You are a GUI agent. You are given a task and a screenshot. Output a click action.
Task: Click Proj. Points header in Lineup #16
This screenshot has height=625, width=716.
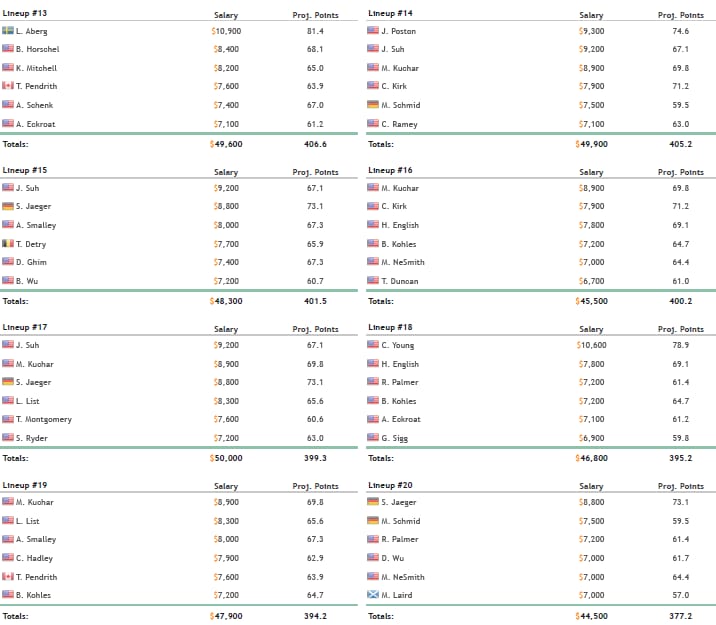680,172
